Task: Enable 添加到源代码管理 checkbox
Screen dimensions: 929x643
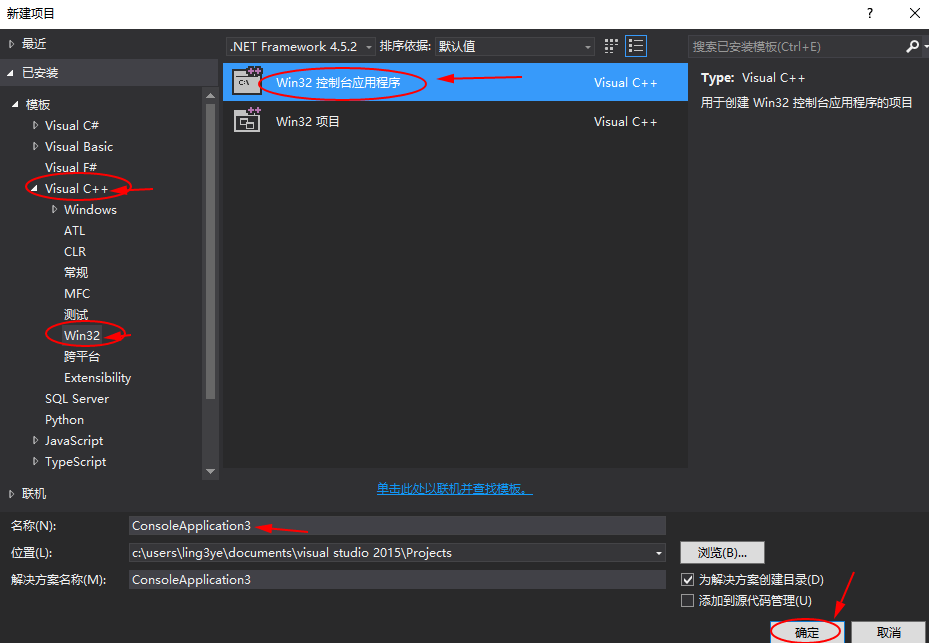Action: (x=687, y=600)
